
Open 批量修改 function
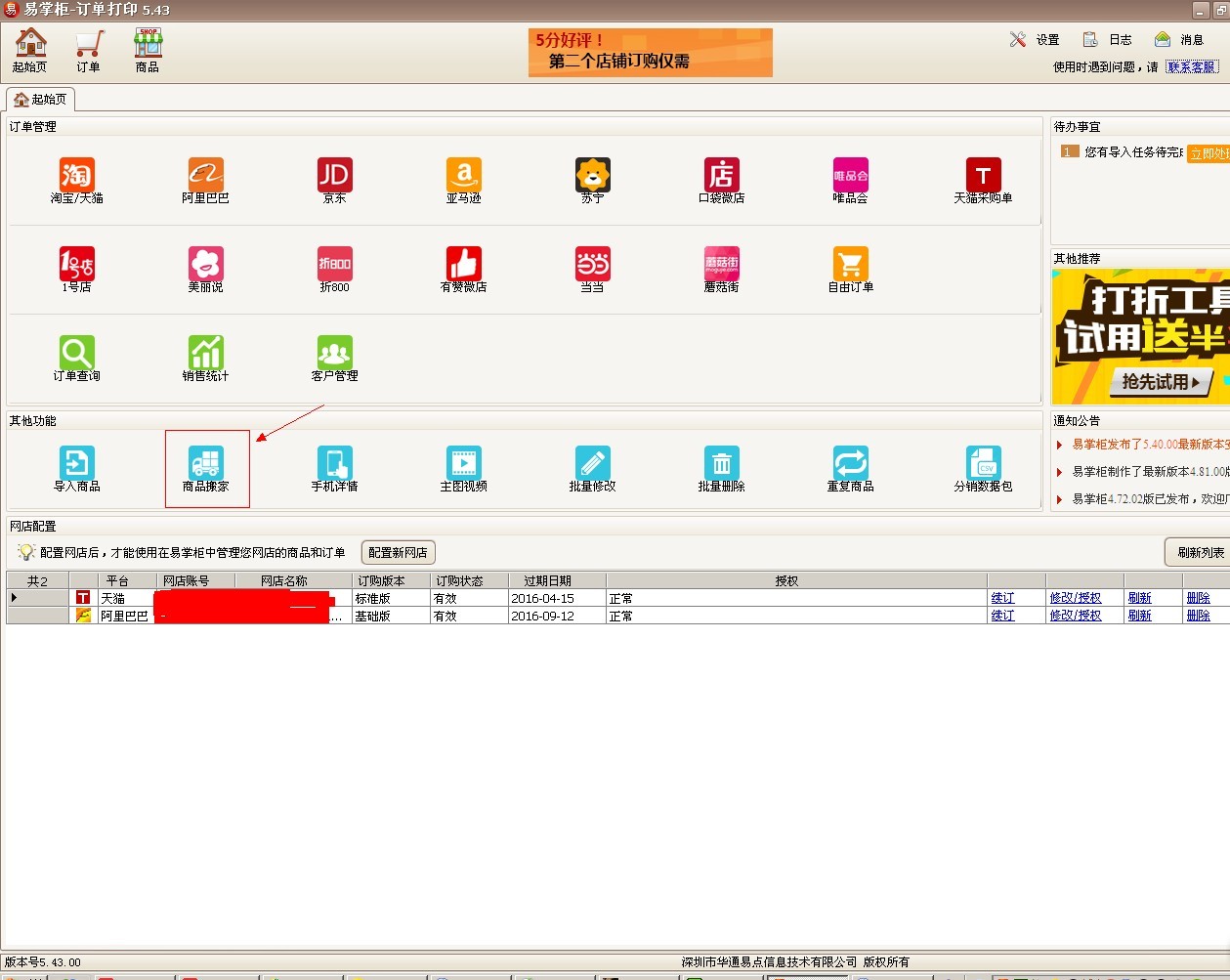pos(593,469)
